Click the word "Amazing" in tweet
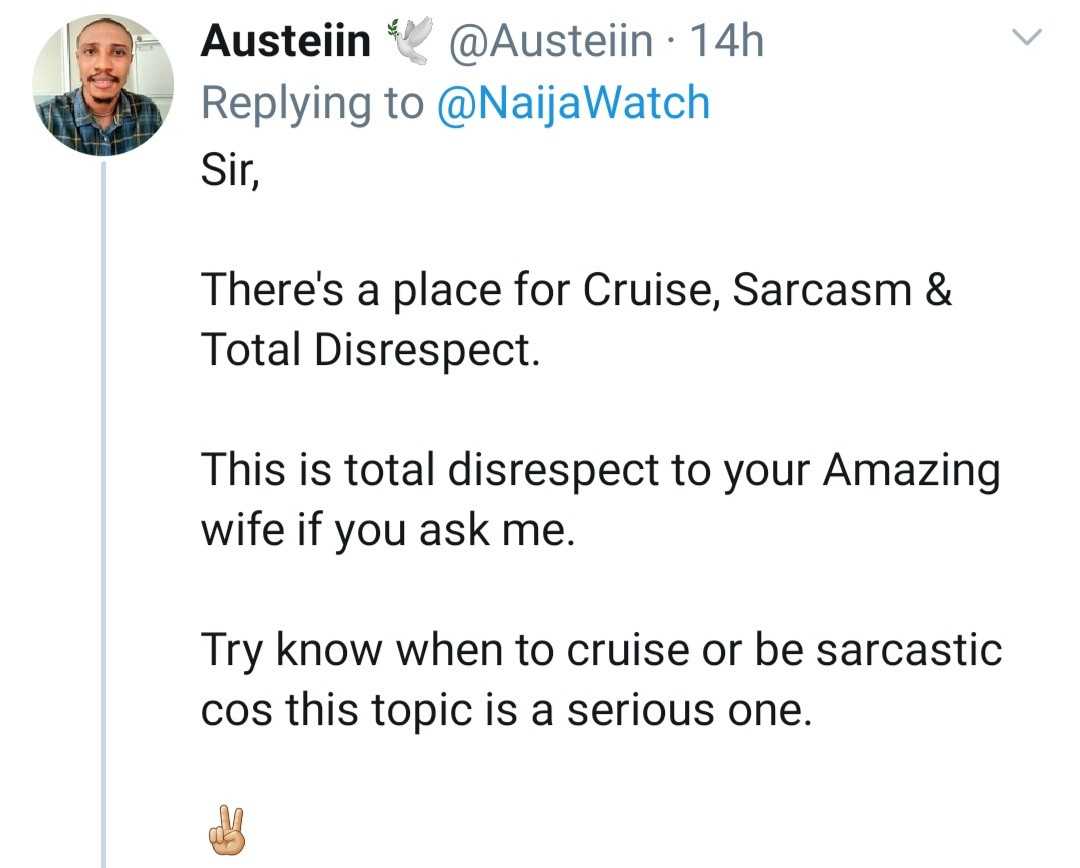The image size is (1080, 868). coord(911,470)
